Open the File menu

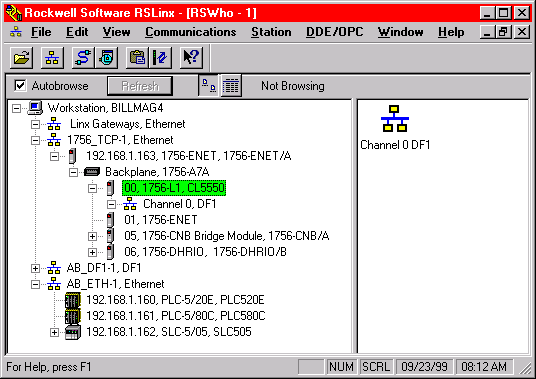[41, 32]
